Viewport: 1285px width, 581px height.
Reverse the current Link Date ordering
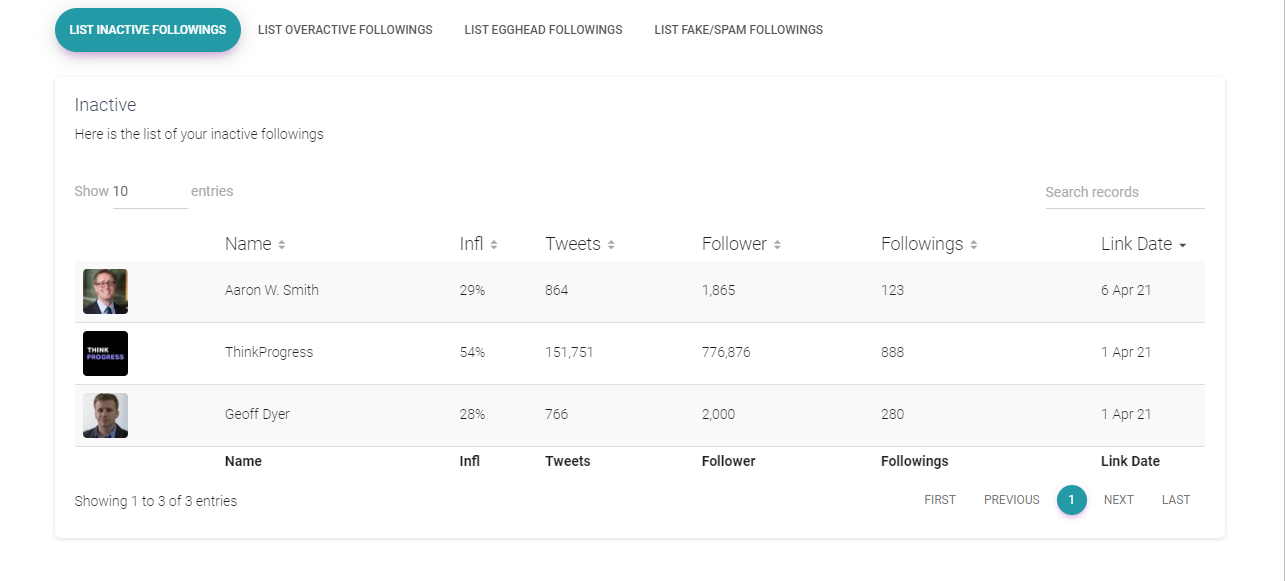(1181, 243)
